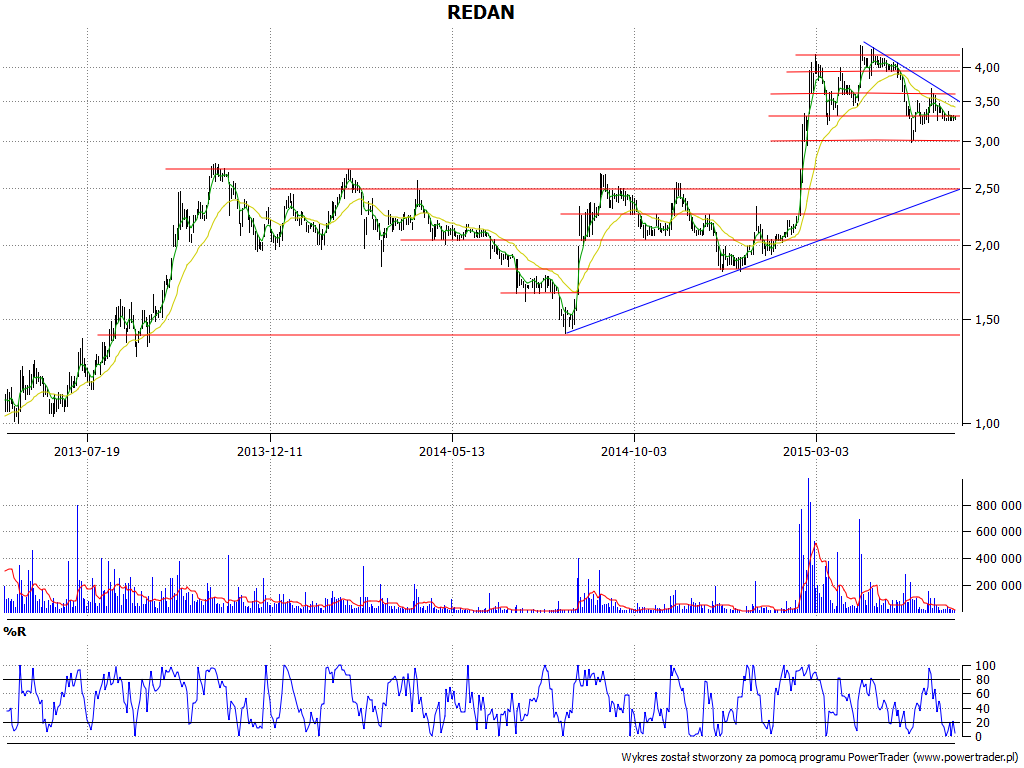Click the 80 level on %R axis
This screenshot has width=1024, height=768.
click(x=982, y=680)
